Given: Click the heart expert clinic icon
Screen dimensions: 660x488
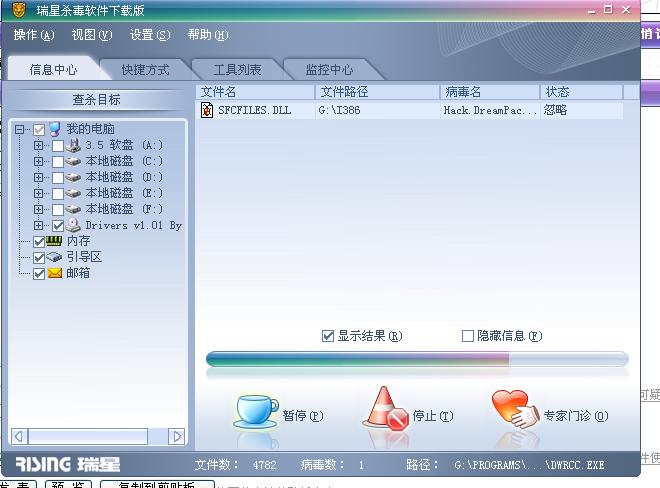Looking at the screenshot, I should [515, 409].
